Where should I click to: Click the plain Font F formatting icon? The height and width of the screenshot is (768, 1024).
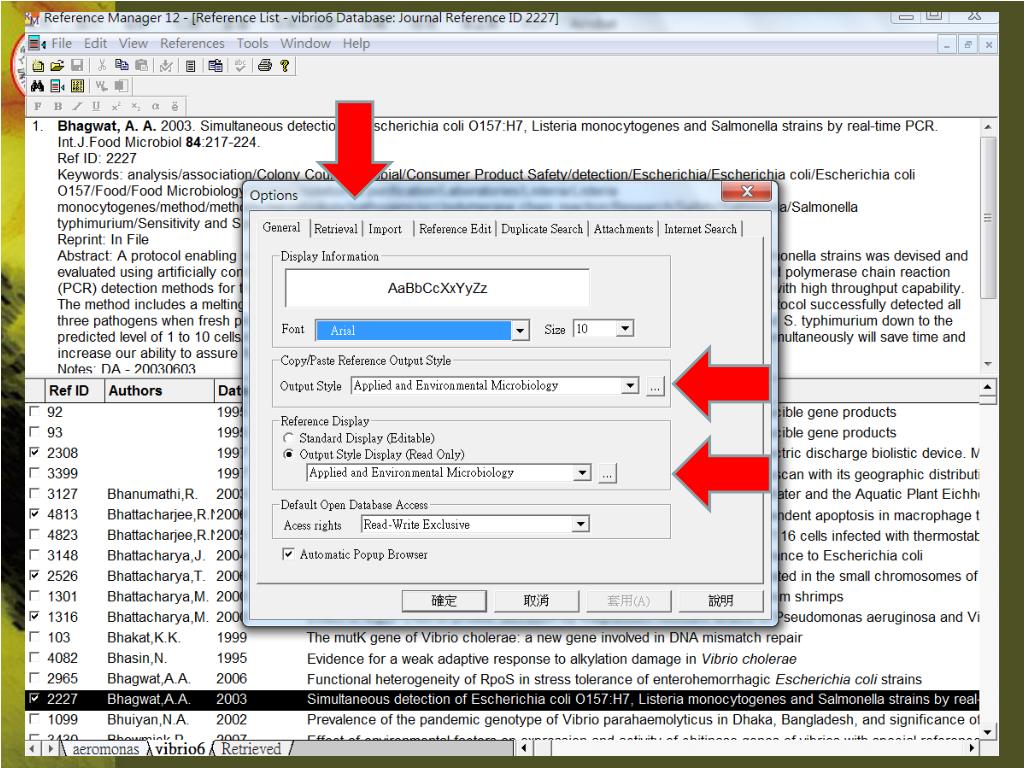38,106
